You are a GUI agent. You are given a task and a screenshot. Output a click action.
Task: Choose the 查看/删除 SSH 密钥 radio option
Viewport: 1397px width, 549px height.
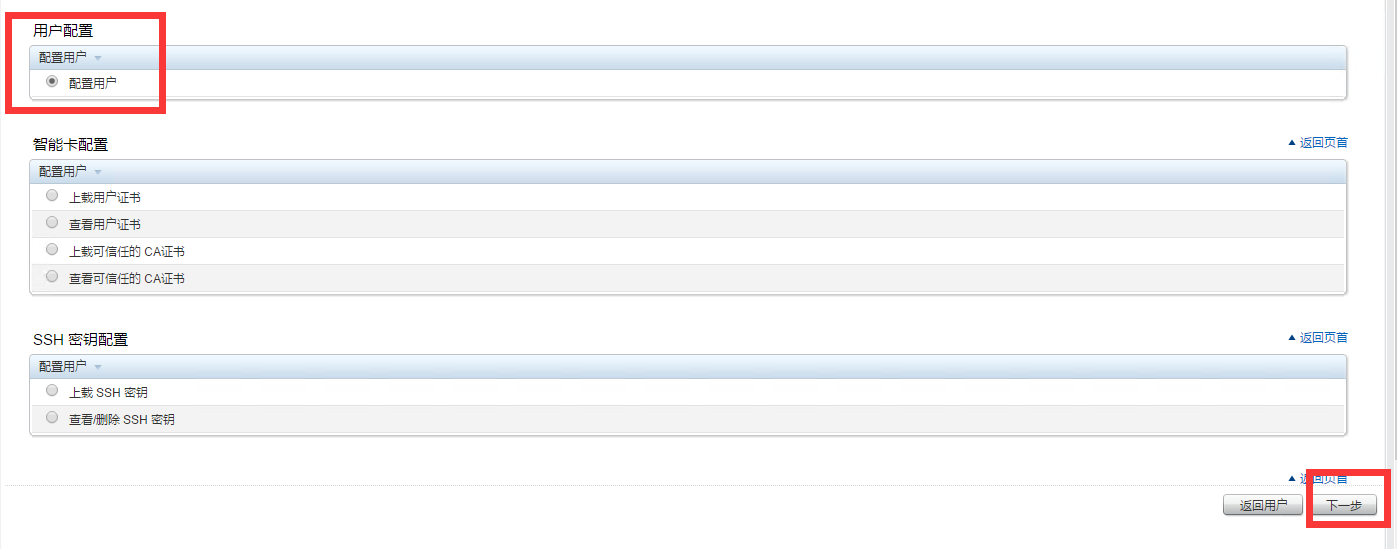[52, 418]
